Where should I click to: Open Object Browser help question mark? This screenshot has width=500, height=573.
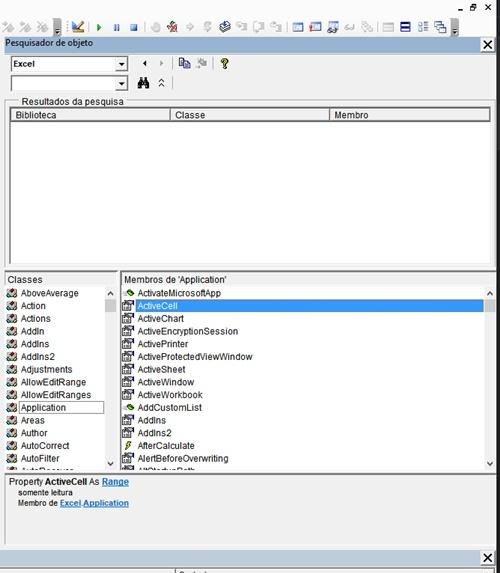coord(224,64)
